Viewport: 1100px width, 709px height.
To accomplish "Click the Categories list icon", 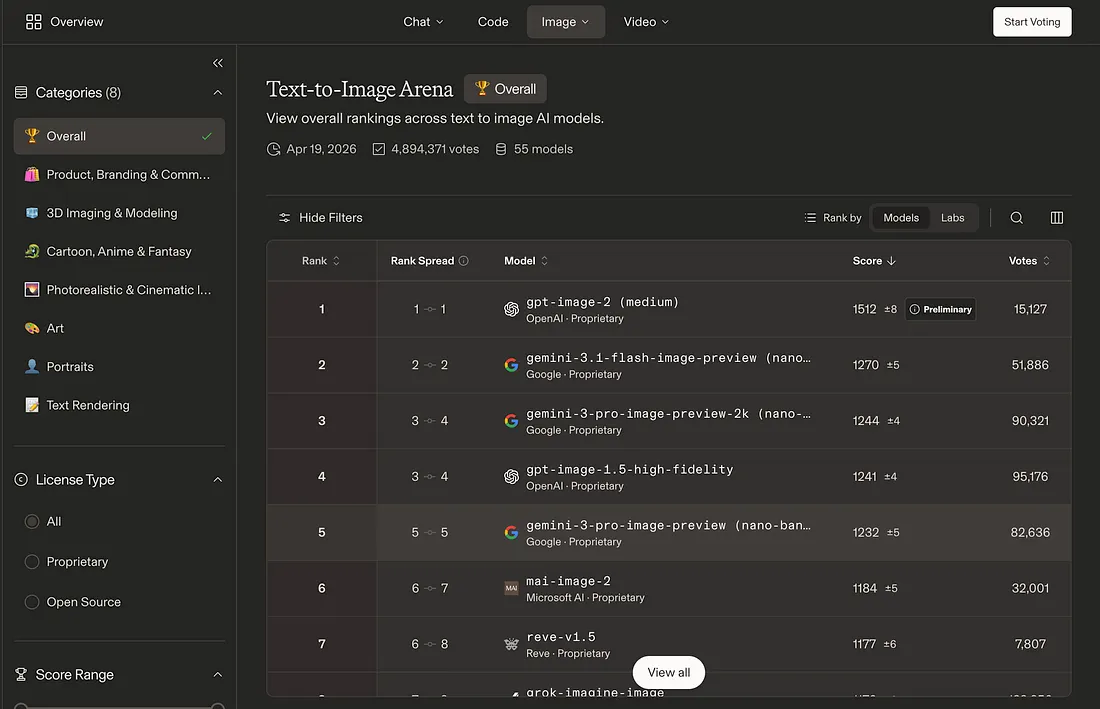I will click(21, 93).
